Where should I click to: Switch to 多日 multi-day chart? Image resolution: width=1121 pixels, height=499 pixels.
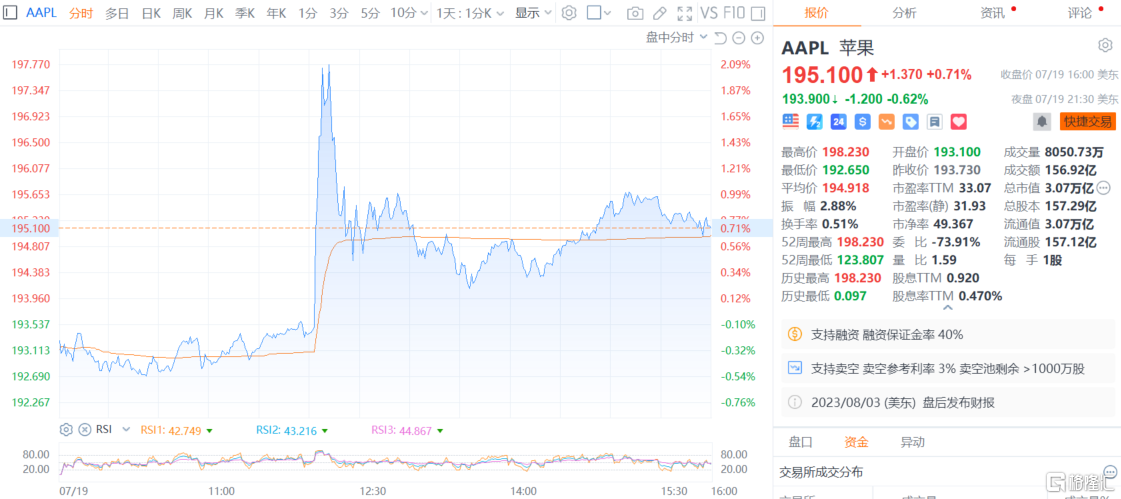pos(117,13)
